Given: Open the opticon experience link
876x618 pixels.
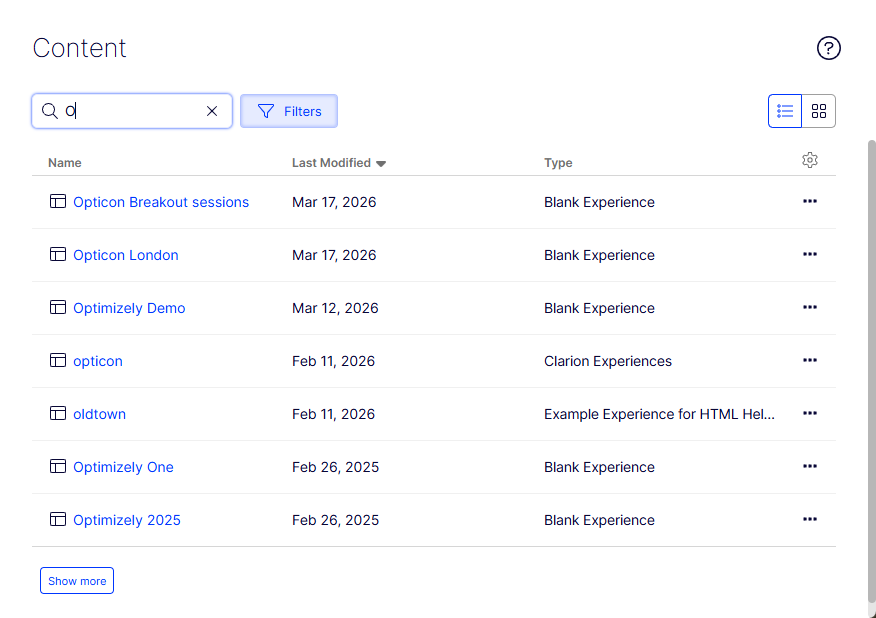Looking at the screenshot, I should point(98,361).
